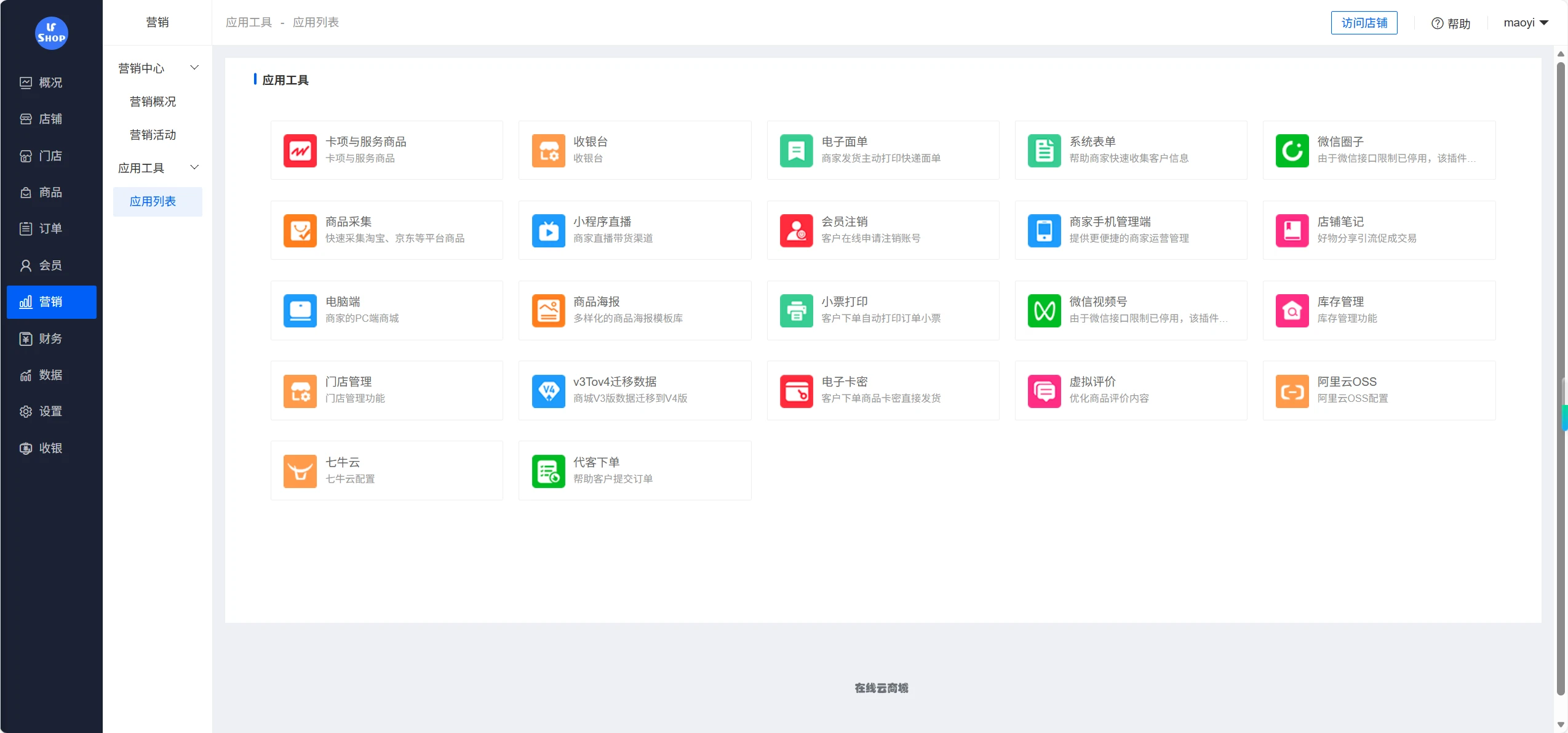Open the 阿里云OSS configuration tool
The height and width of the screenshot is (733, 1568).
pos(1377,390)
